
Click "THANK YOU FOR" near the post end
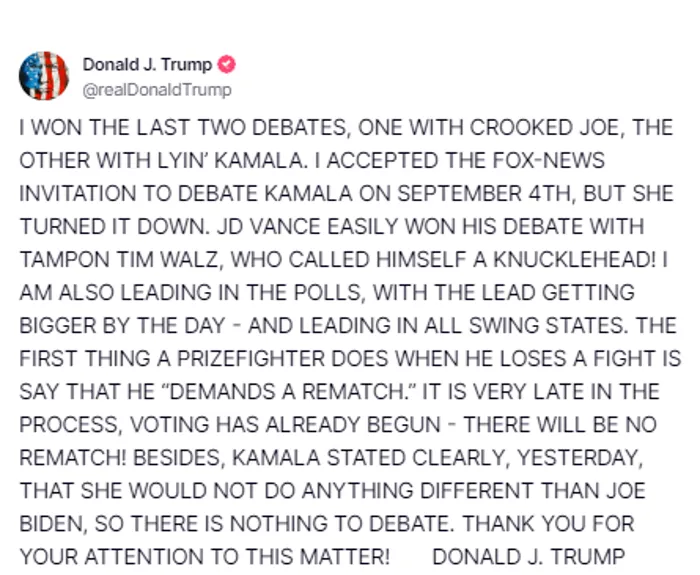tap(548, 524)
